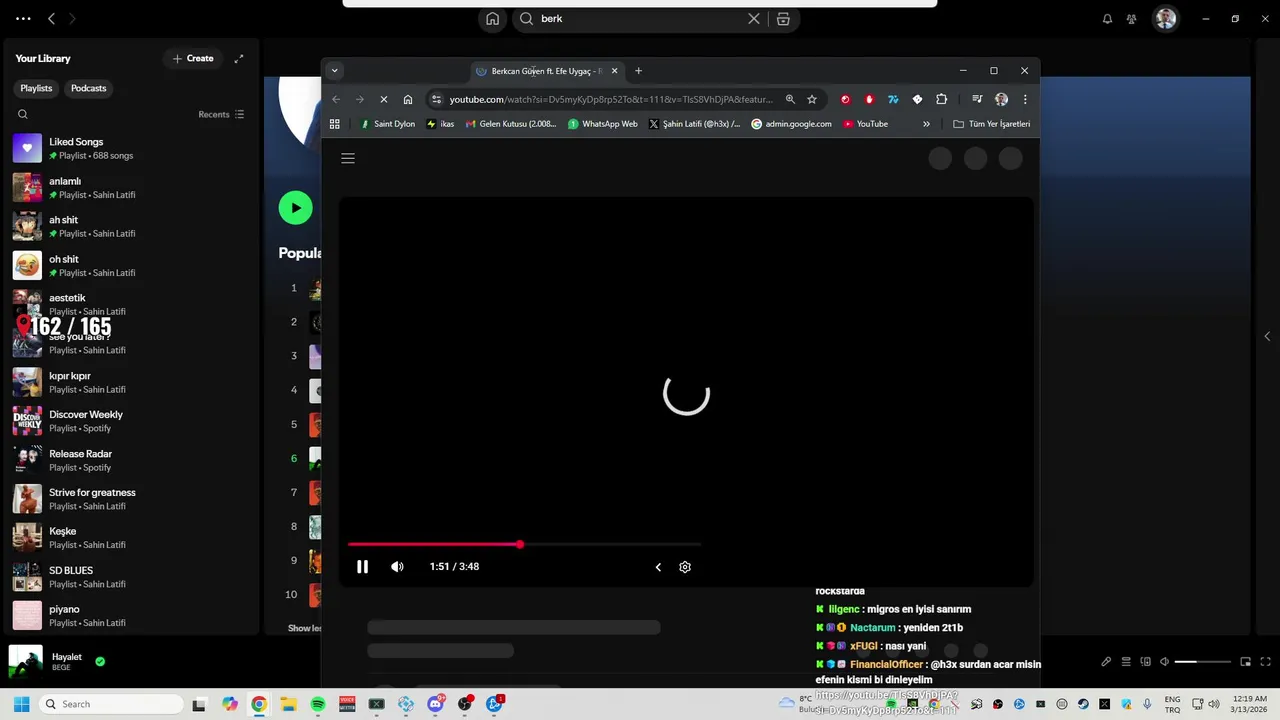
Task: Click the green Spotify play button
Action: (x=295, y=208)
